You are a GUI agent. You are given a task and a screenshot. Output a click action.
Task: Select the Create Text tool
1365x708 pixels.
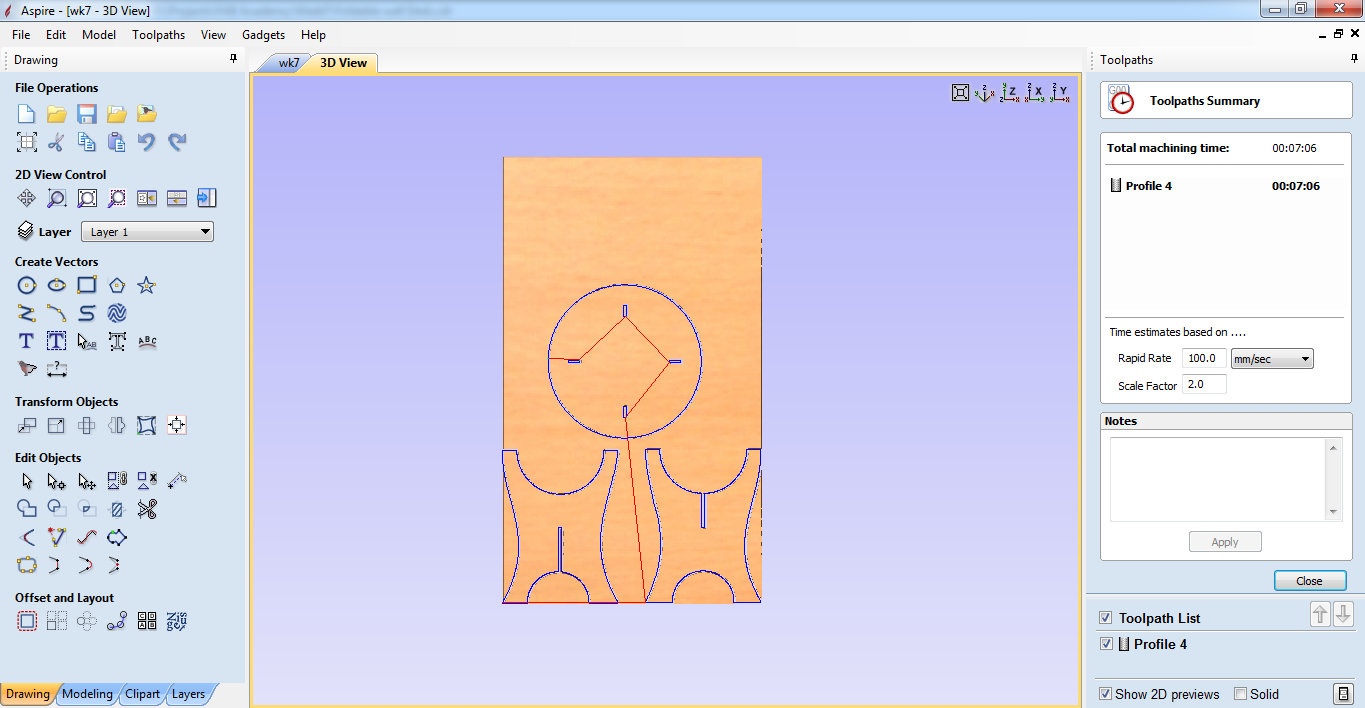[27, 341]
